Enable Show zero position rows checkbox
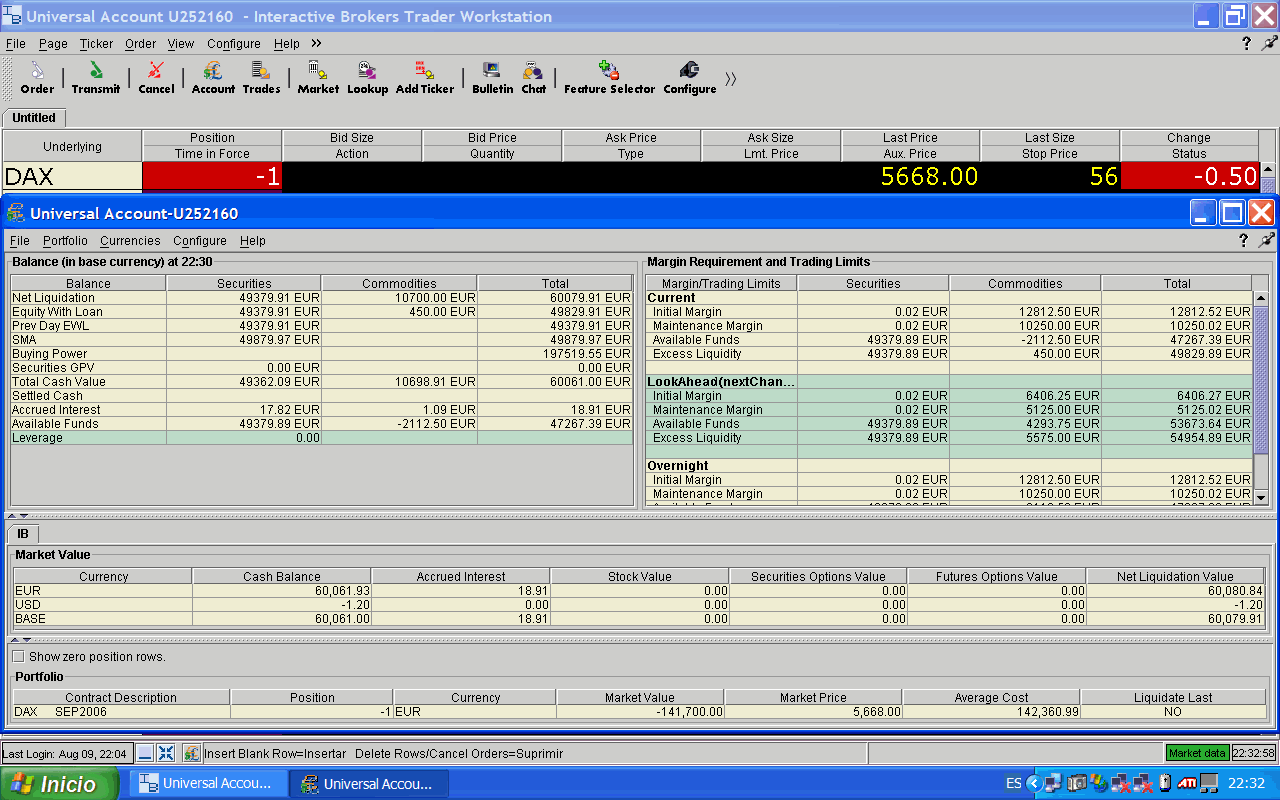 pyautogui.click(x=18, y=657)
